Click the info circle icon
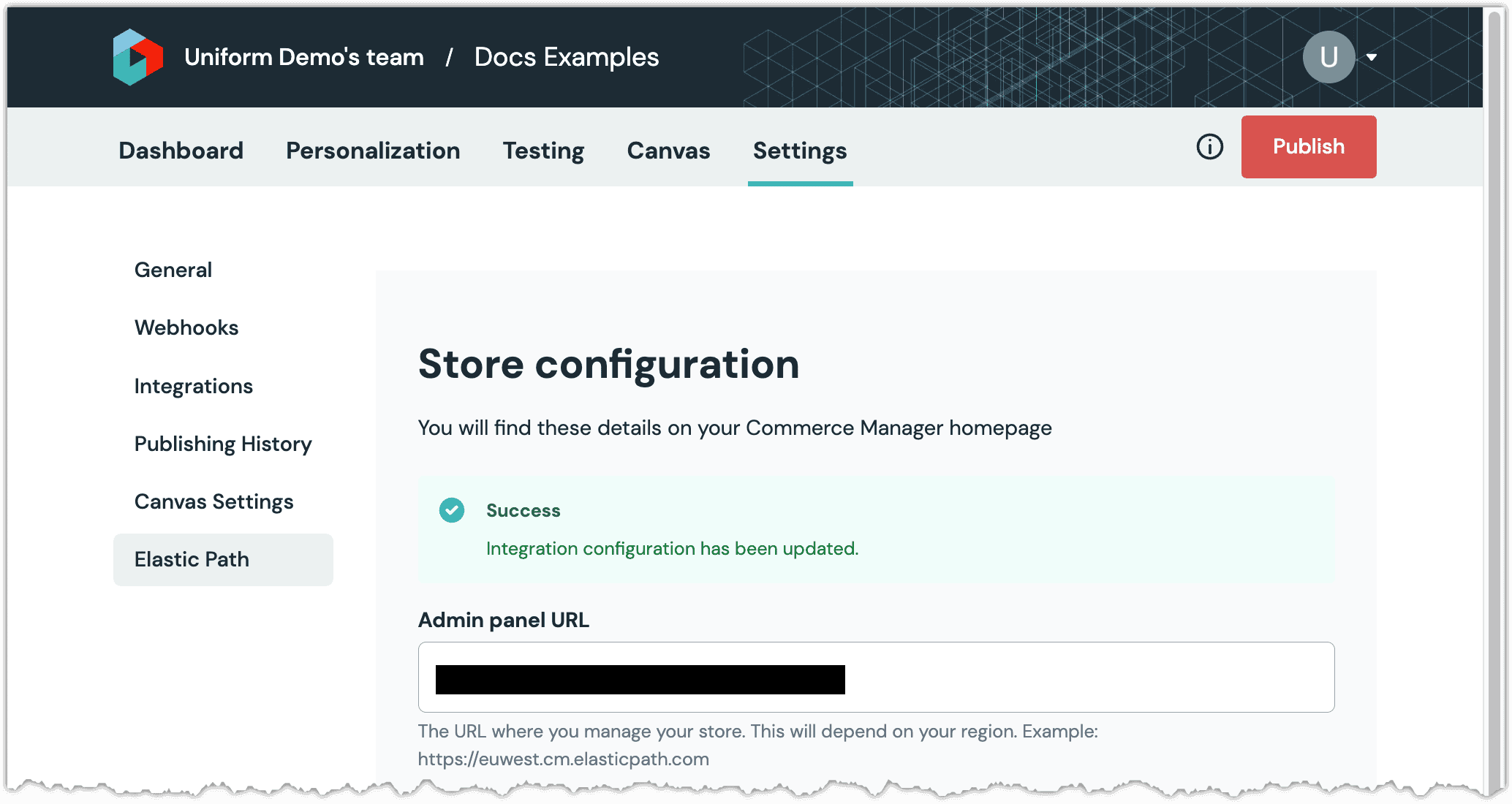 1209,147
